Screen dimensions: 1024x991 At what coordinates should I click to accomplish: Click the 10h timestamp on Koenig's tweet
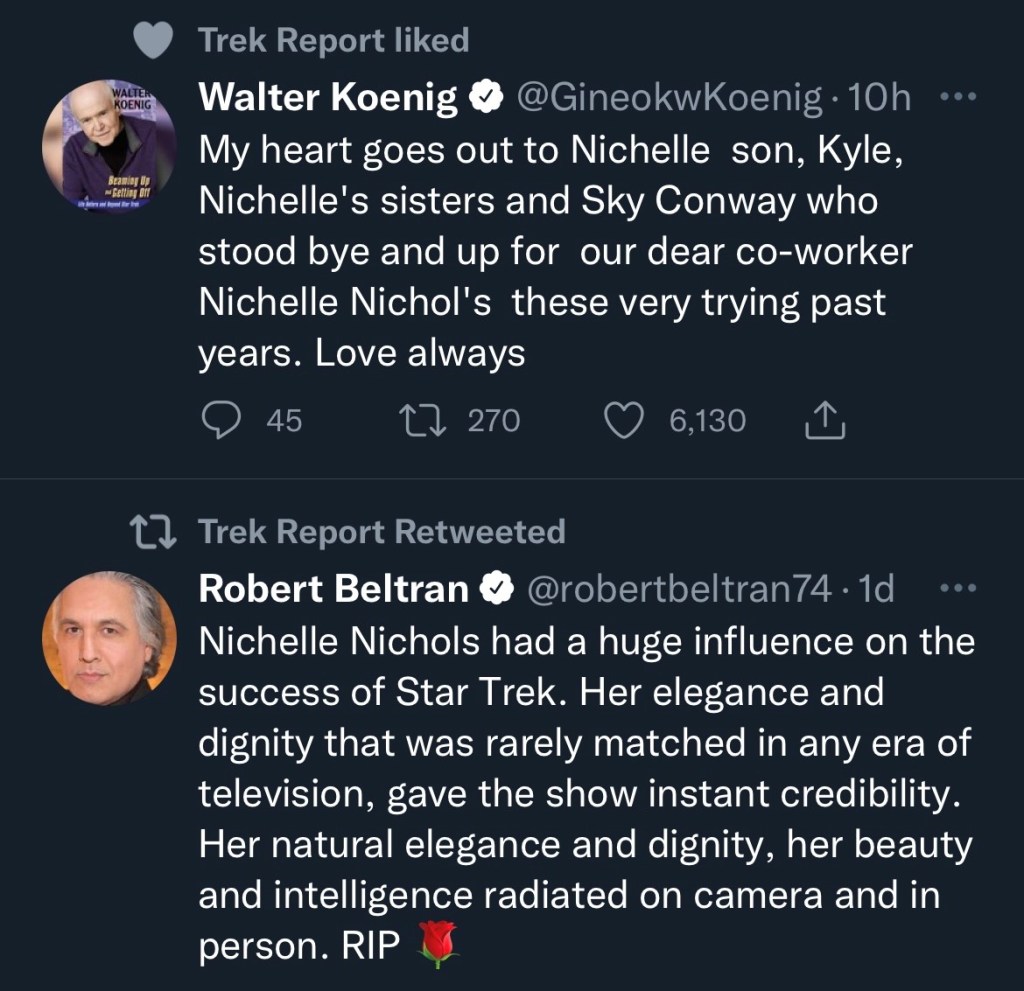point(878,98)
